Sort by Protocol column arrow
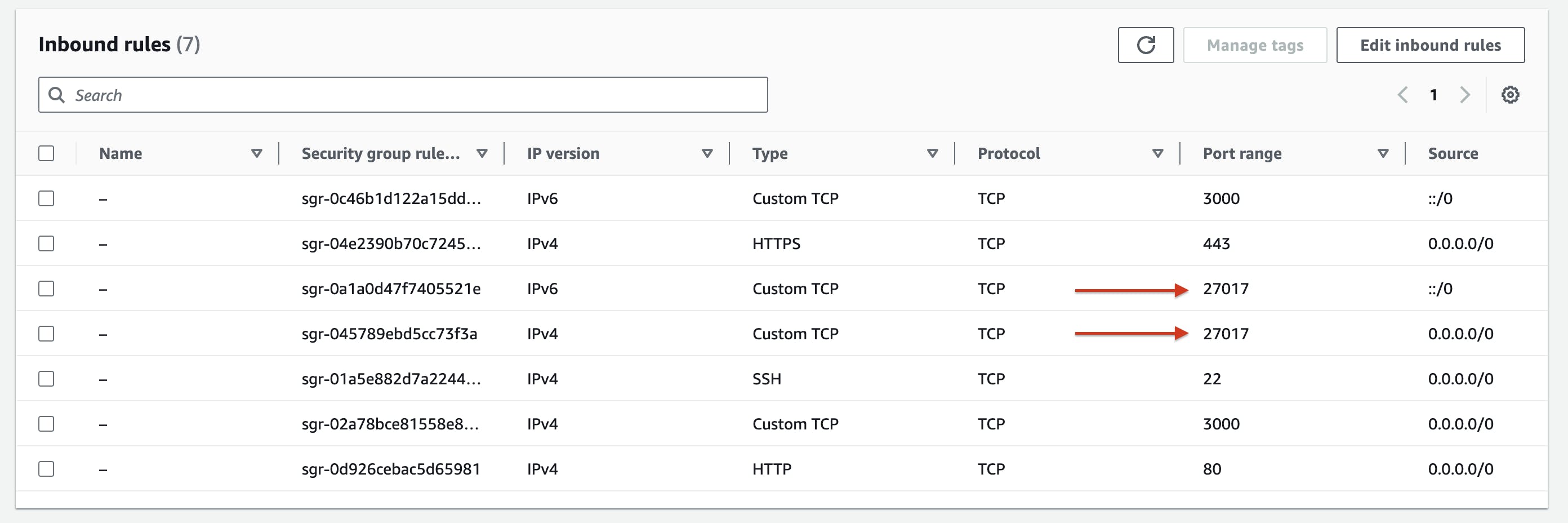Screen dimensions: 1568x523 pos(1158,153)
